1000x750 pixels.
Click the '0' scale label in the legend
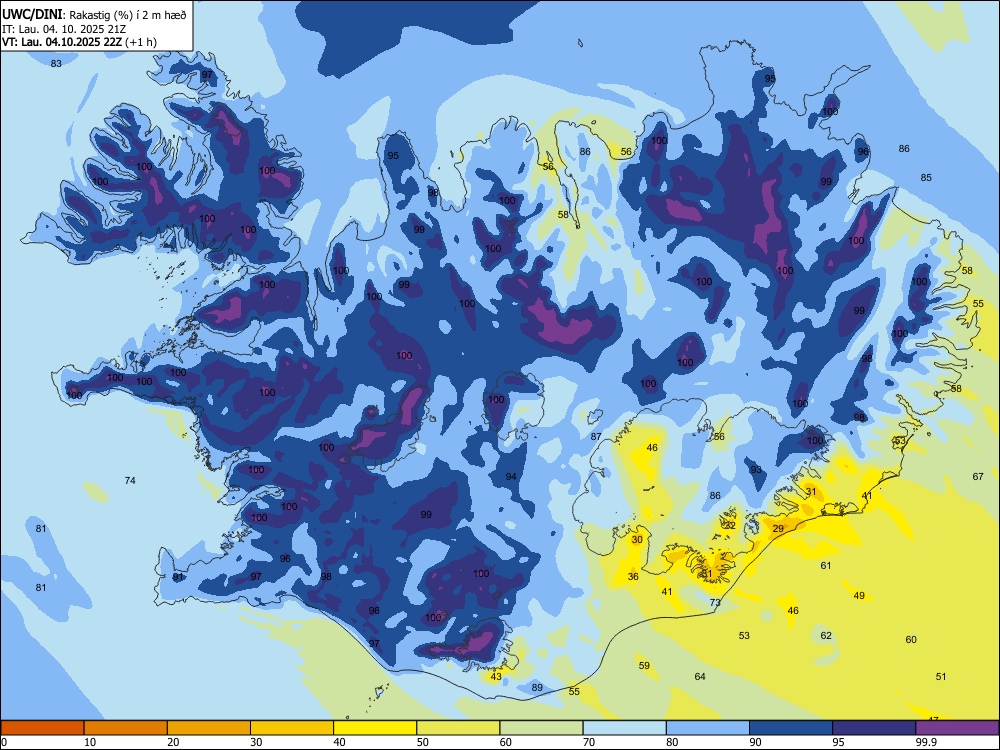(3, 742)
